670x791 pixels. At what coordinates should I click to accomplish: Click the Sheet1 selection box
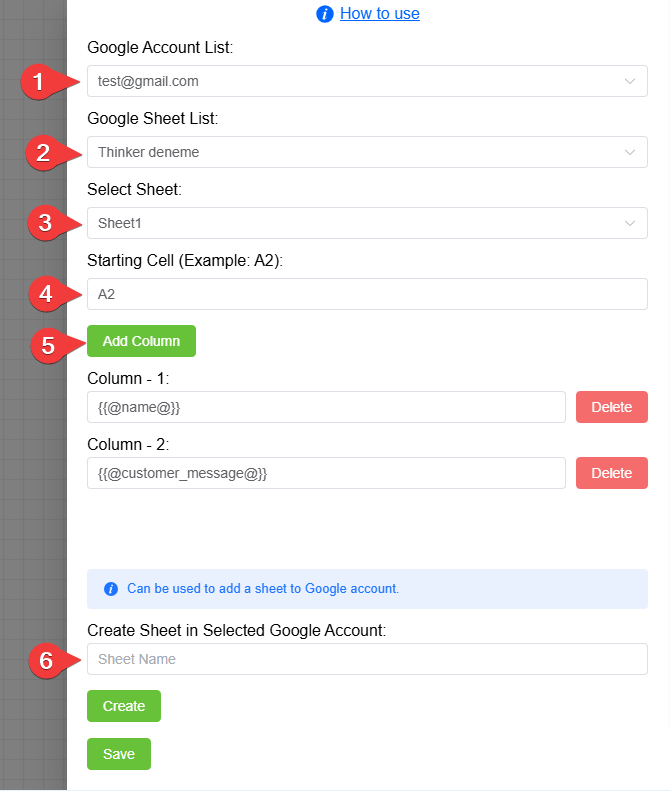coord(367,223)
